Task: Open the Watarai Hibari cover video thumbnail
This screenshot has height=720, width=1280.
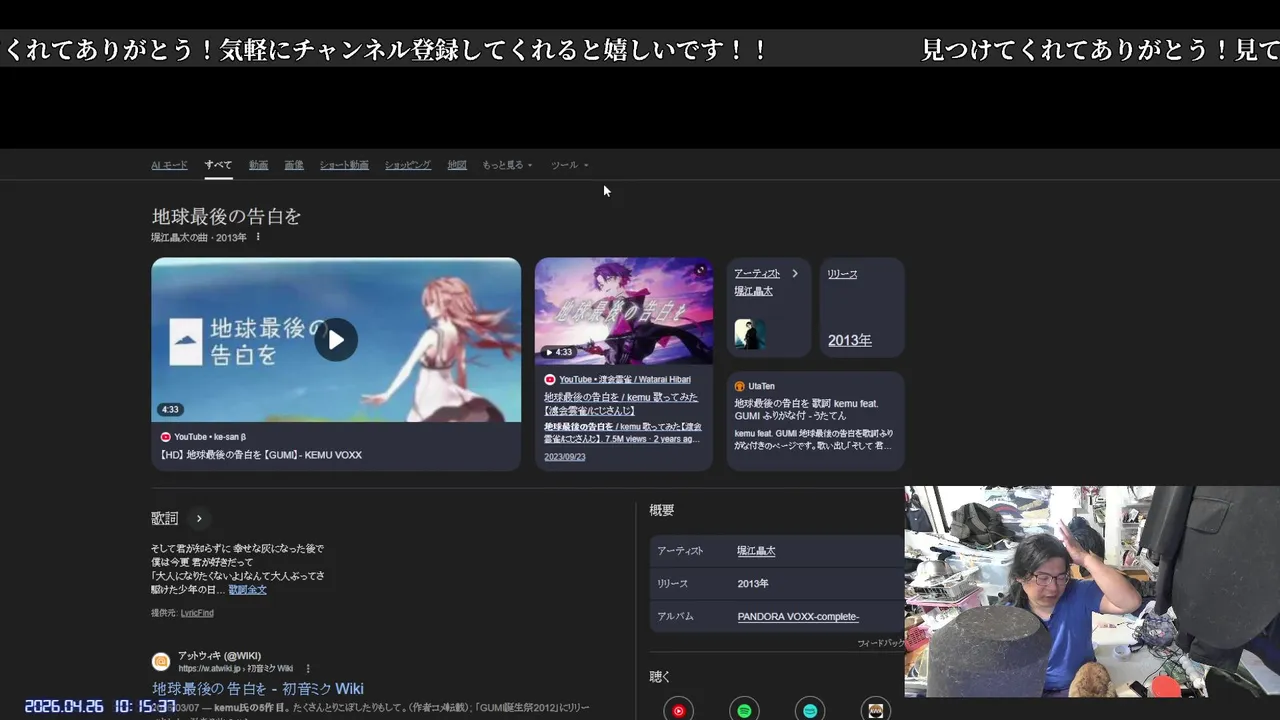Action: [624, 311]
